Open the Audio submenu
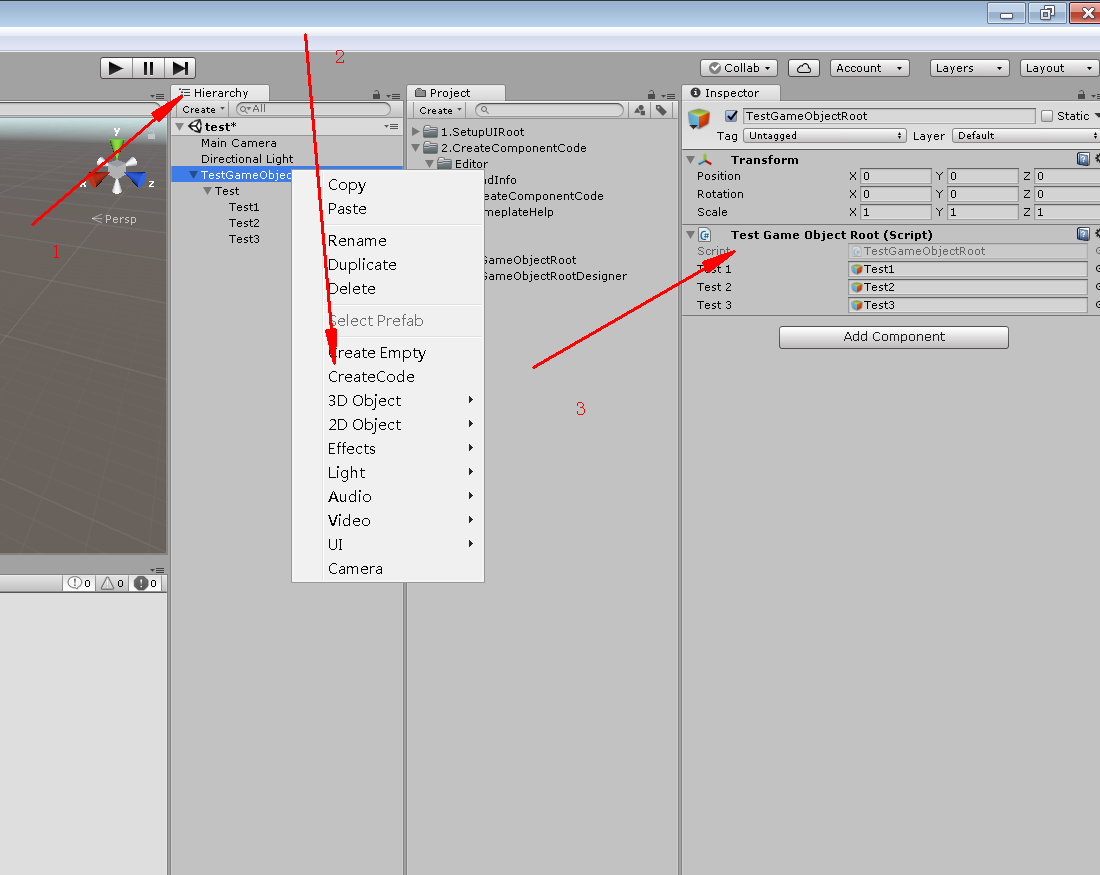Screen dimensions: 1100x875 (388, 497)
